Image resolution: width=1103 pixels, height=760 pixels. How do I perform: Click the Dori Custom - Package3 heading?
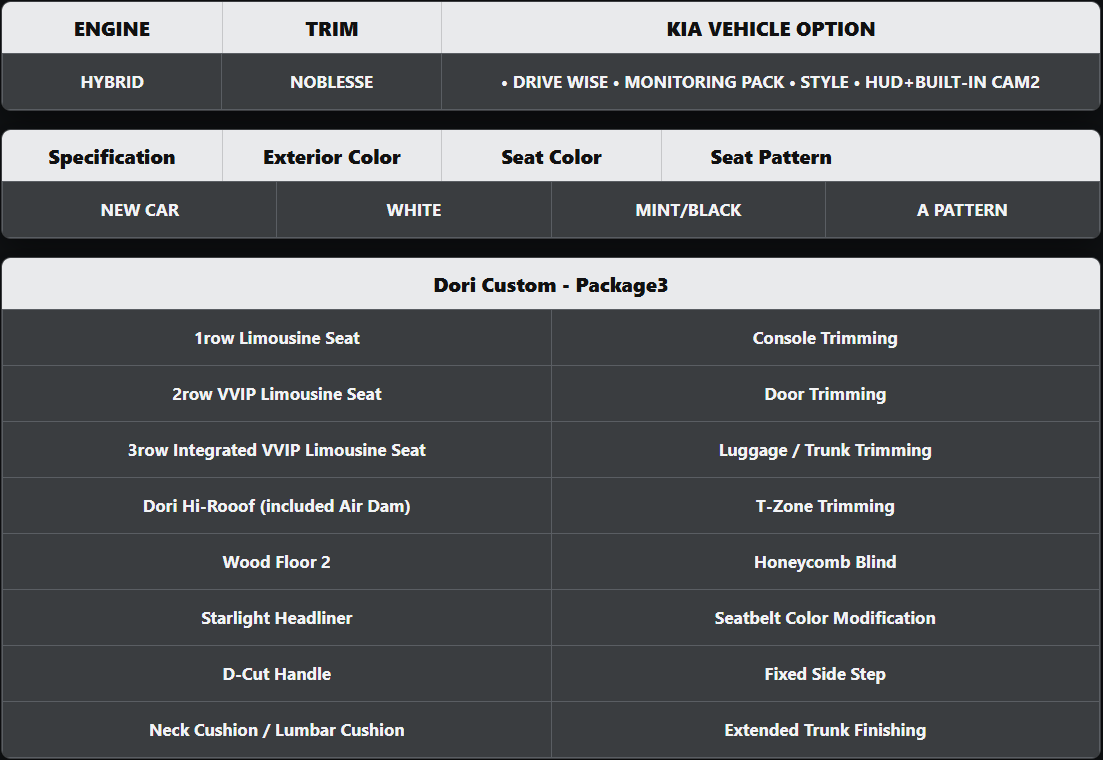pyautogui.click(x=551, y=285)
